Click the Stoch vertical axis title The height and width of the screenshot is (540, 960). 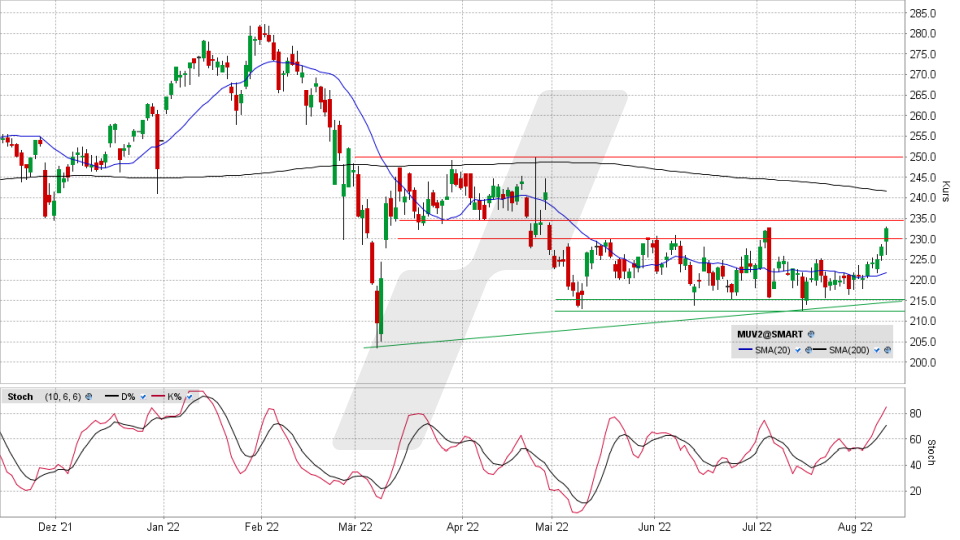pyautogui.click(x=932, y=452)
